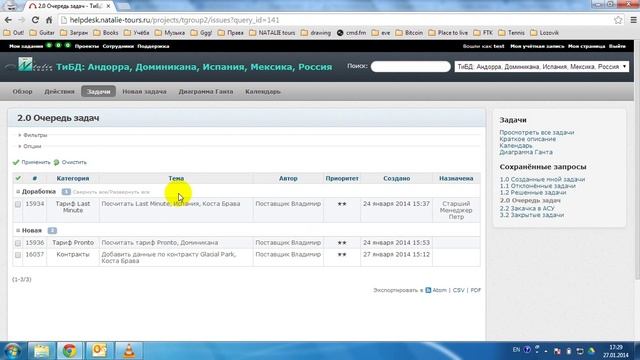Open the Обзор tab
Image resolution: width=640 pixels, height=360 pixels.
(x=22, y=91)
